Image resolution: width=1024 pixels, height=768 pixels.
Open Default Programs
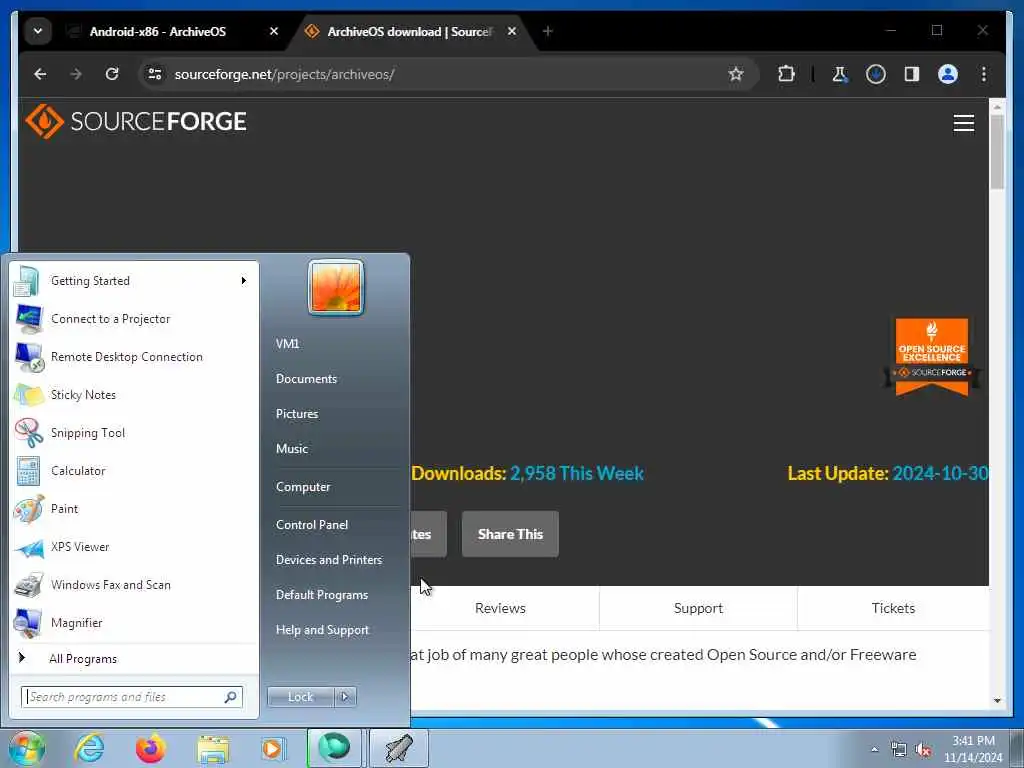(x=322, y=595)
